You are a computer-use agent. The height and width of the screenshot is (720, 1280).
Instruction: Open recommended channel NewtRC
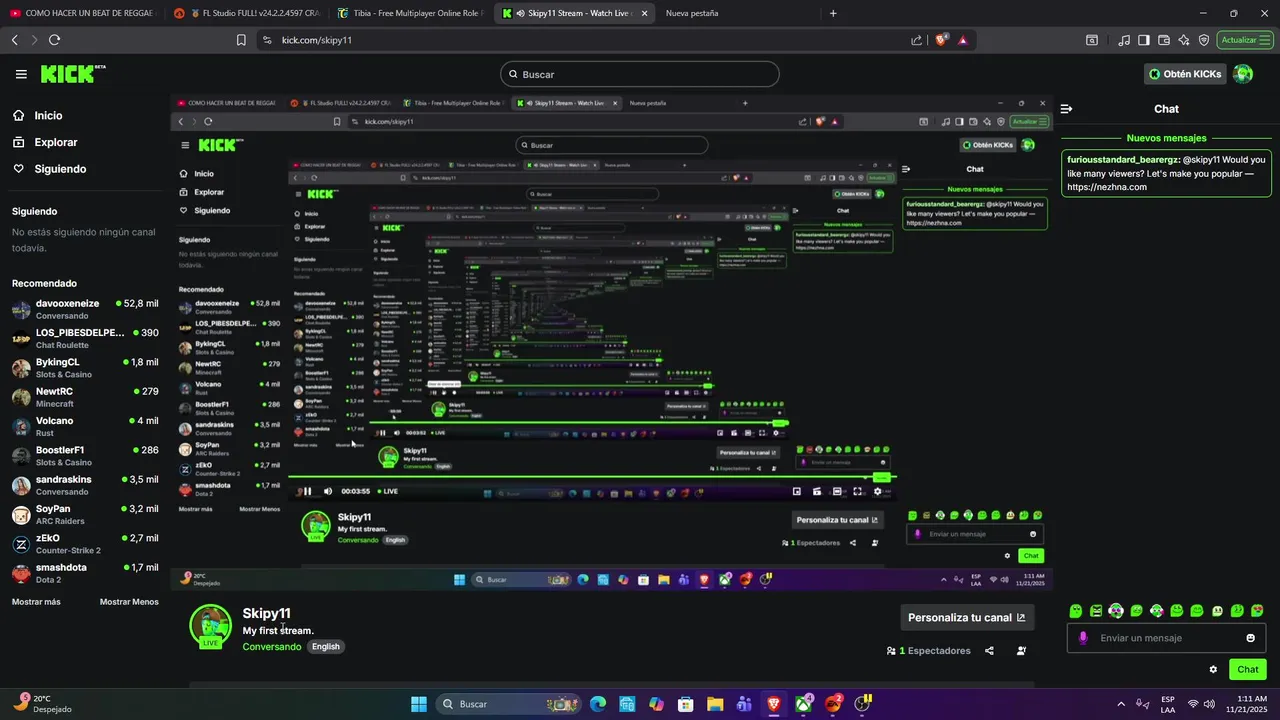click(85, 397)
